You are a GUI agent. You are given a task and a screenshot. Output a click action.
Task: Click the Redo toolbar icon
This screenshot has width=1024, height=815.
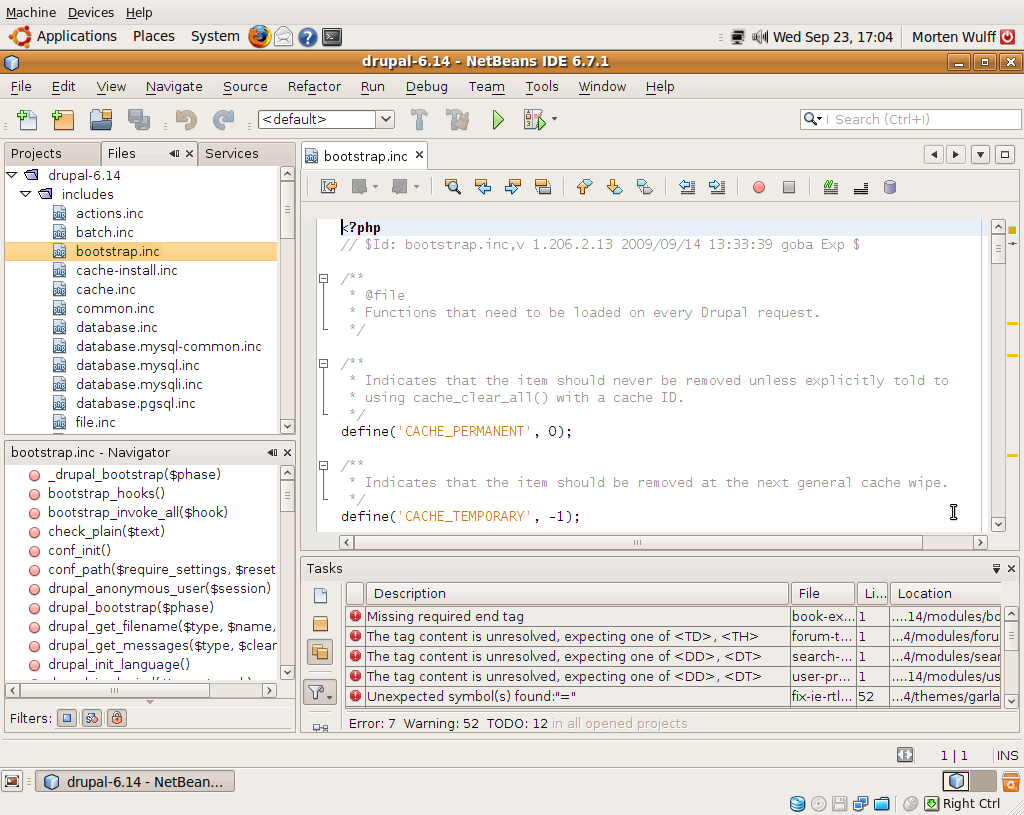coord(223,120)
